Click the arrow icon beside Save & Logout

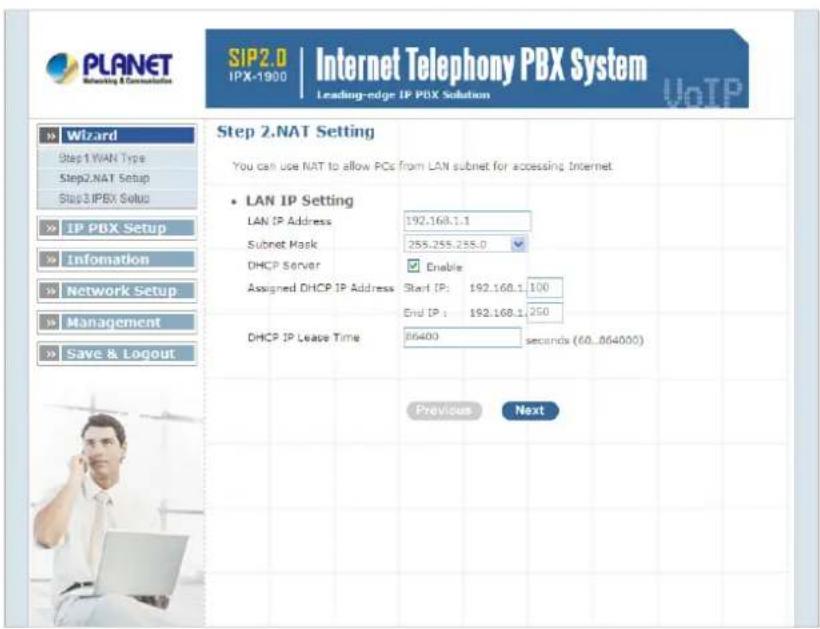click(x=50, y=353)
